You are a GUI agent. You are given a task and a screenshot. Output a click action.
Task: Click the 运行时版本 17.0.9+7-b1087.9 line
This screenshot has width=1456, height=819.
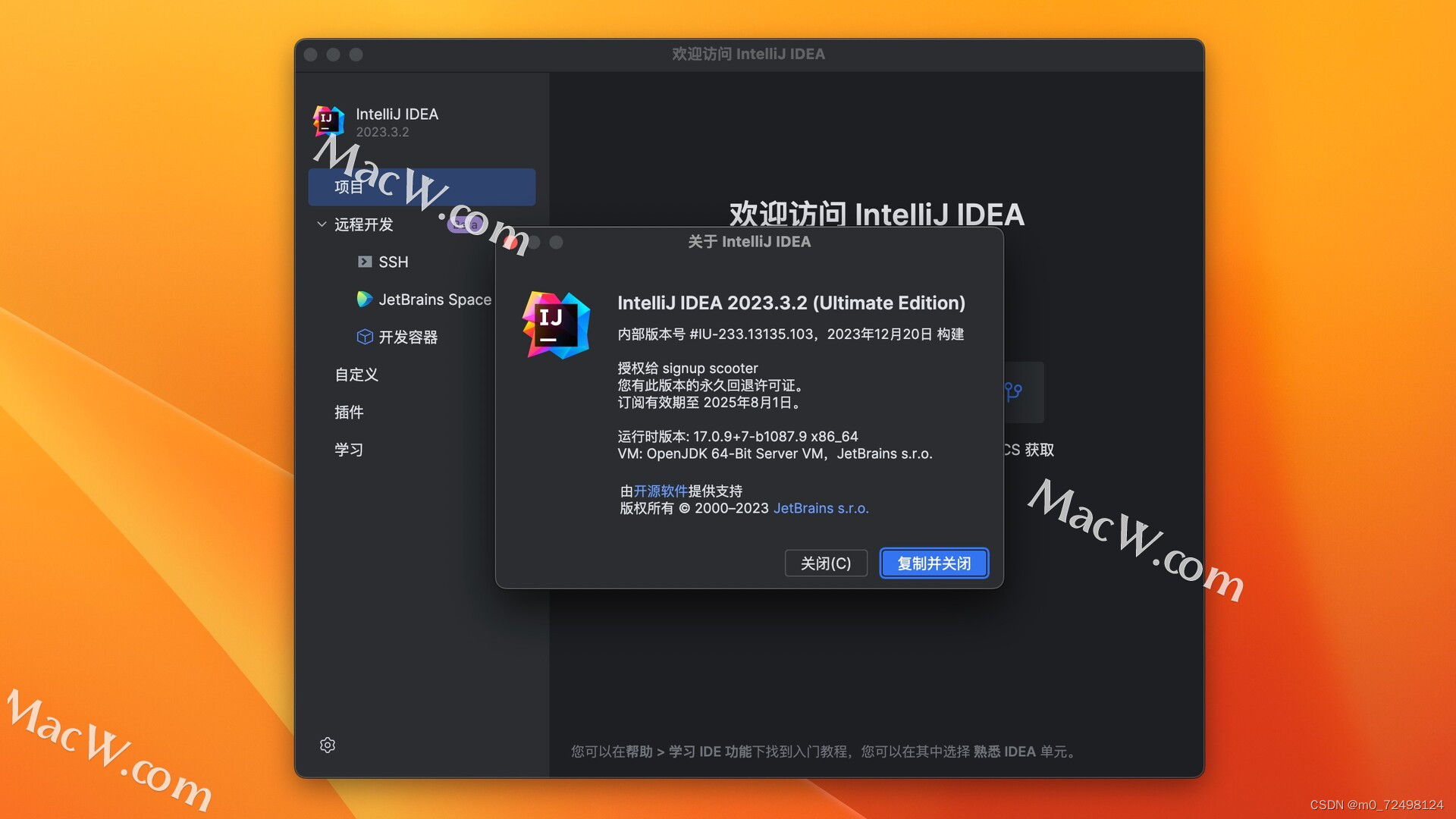point(737,437)
